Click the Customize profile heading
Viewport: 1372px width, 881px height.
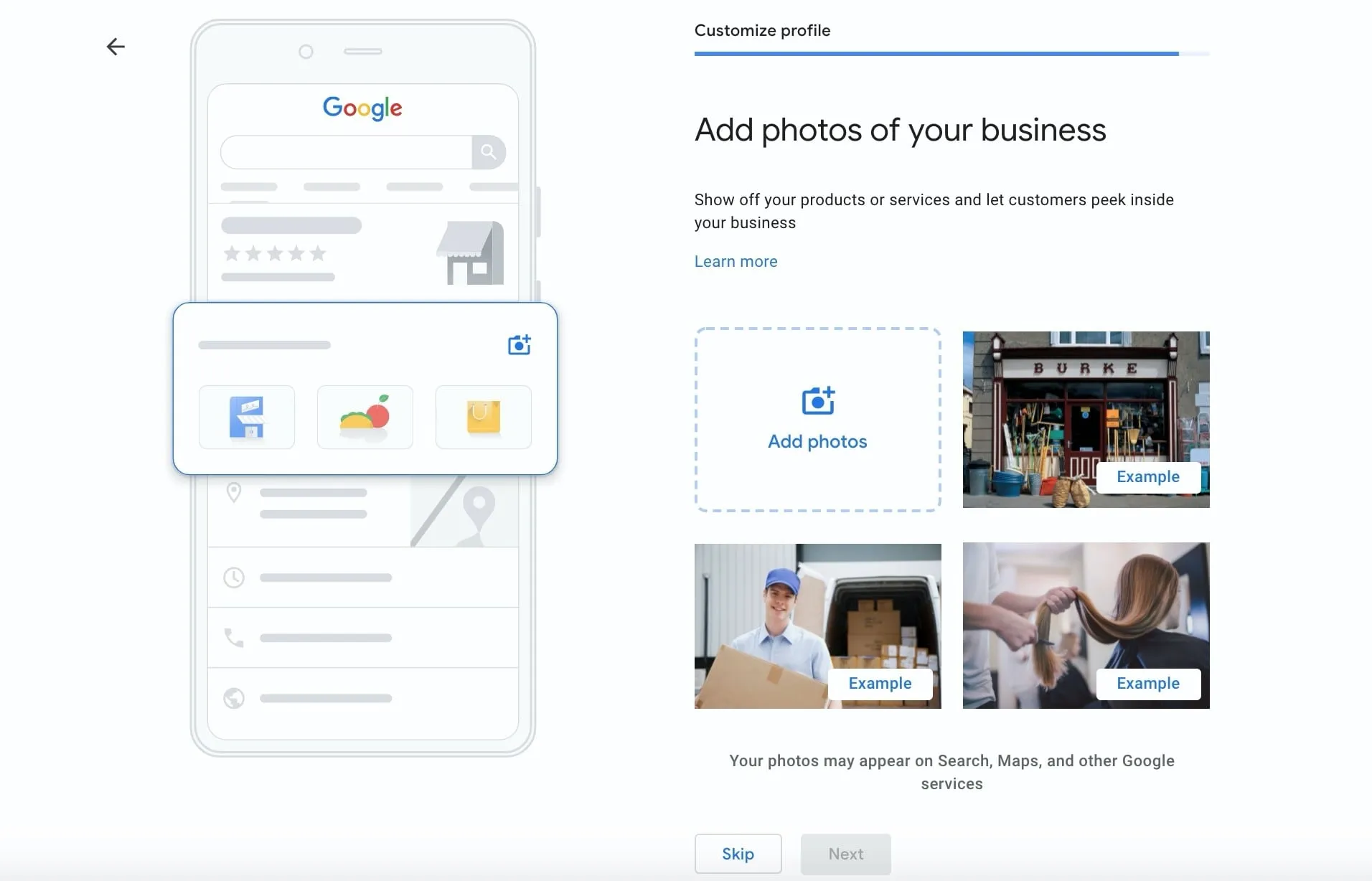[x=762, y=30]
